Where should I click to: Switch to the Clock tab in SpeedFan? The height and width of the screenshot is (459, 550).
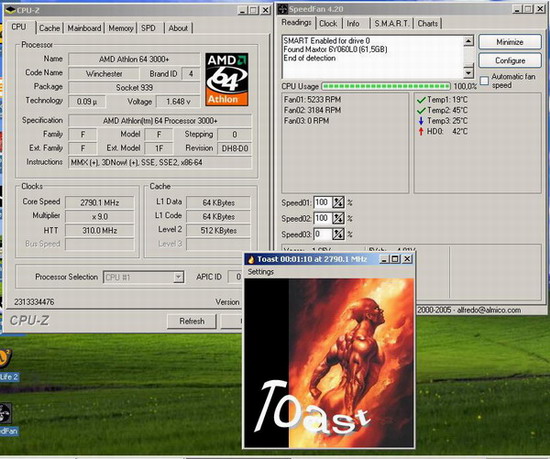(328, 23)
